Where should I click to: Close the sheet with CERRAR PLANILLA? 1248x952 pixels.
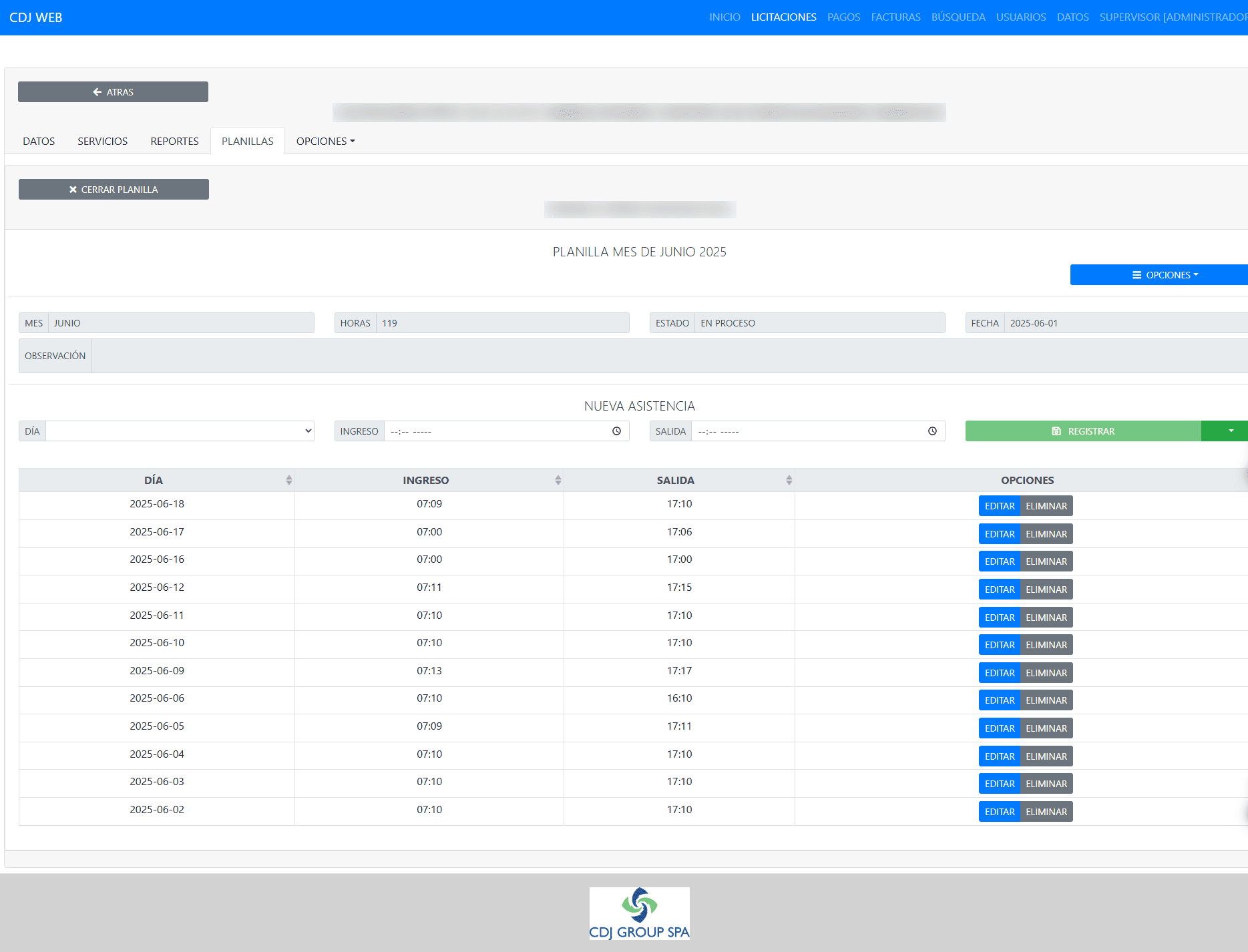(x=114, y=190)
